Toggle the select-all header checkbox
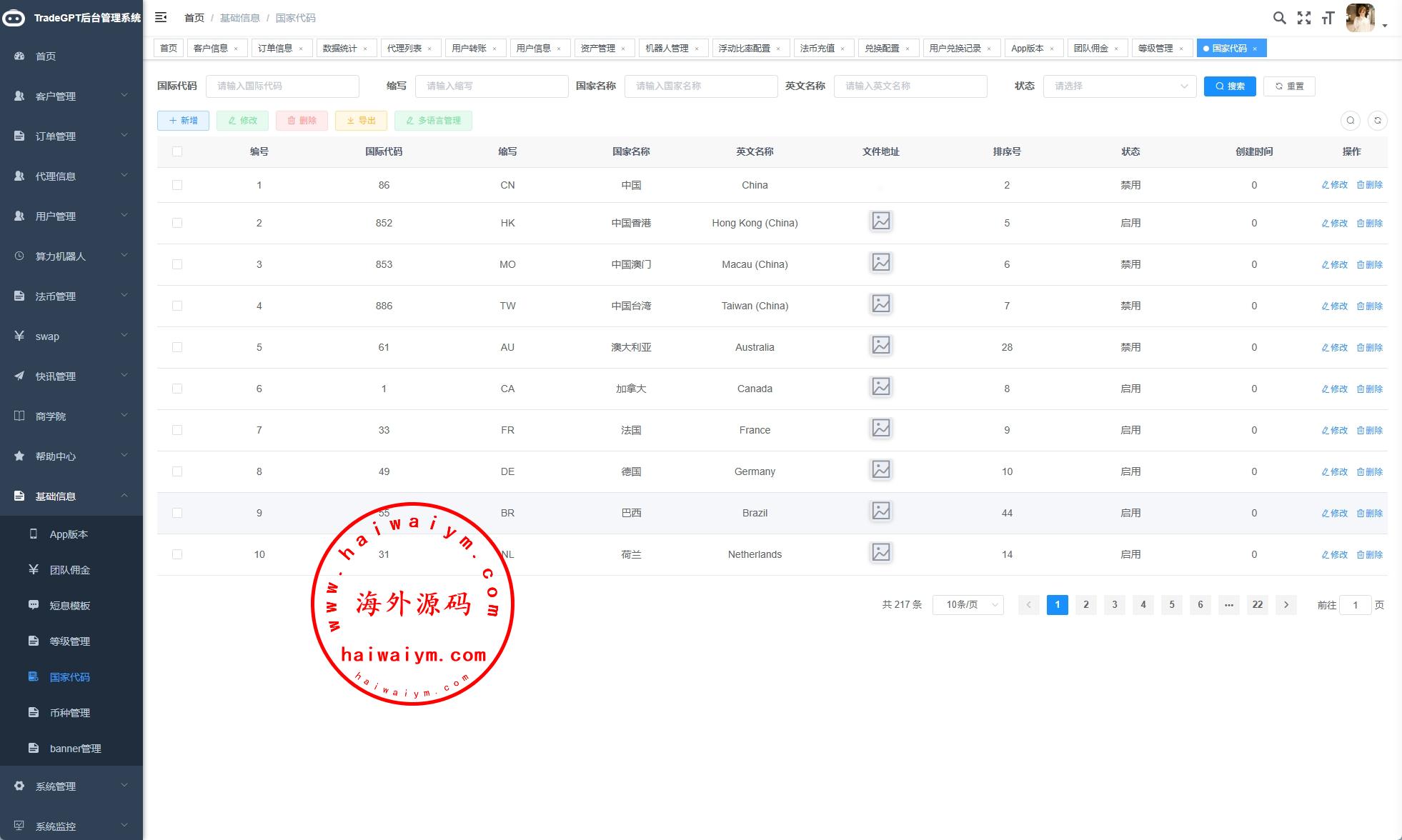Viewport: 1402px width, 840px height. (x=177, y=151)
